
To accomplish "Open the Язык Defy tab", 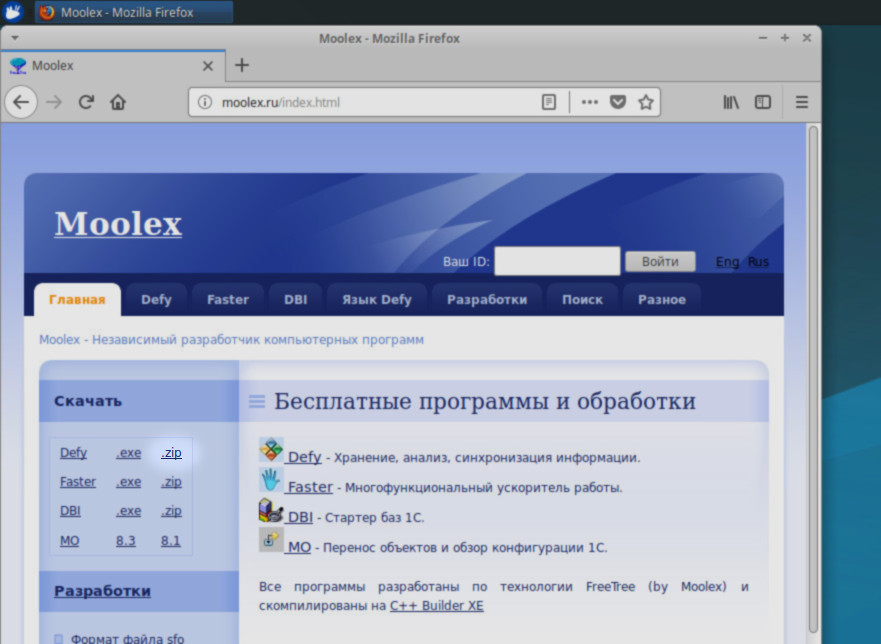I will click(377, 300).
